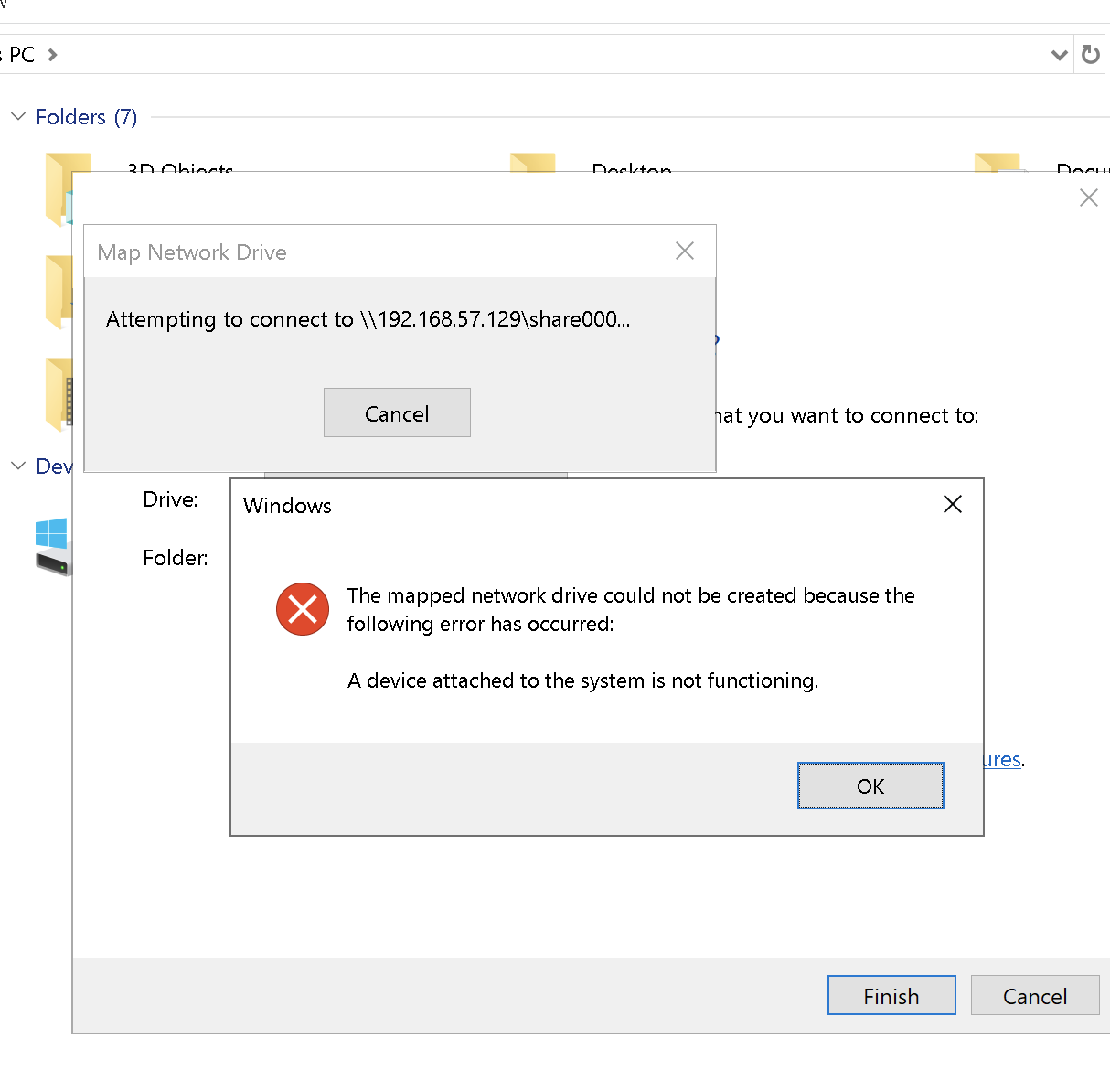
Task: Refresh the This PC view
Action: [x=1090, y=55]
